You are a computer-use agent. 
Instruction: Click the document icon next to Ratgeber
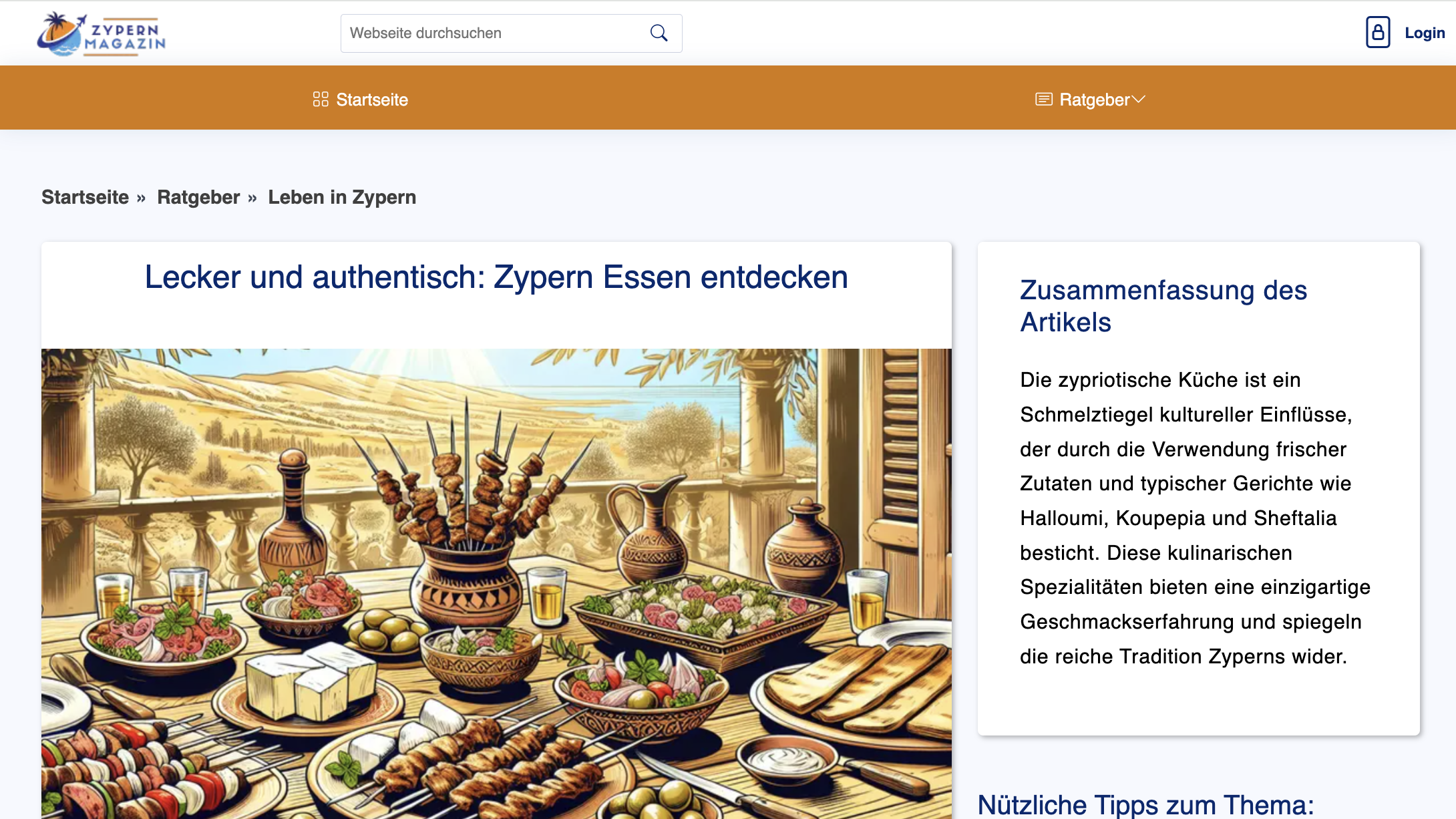pyautogui.click(x=1044, y=99)
